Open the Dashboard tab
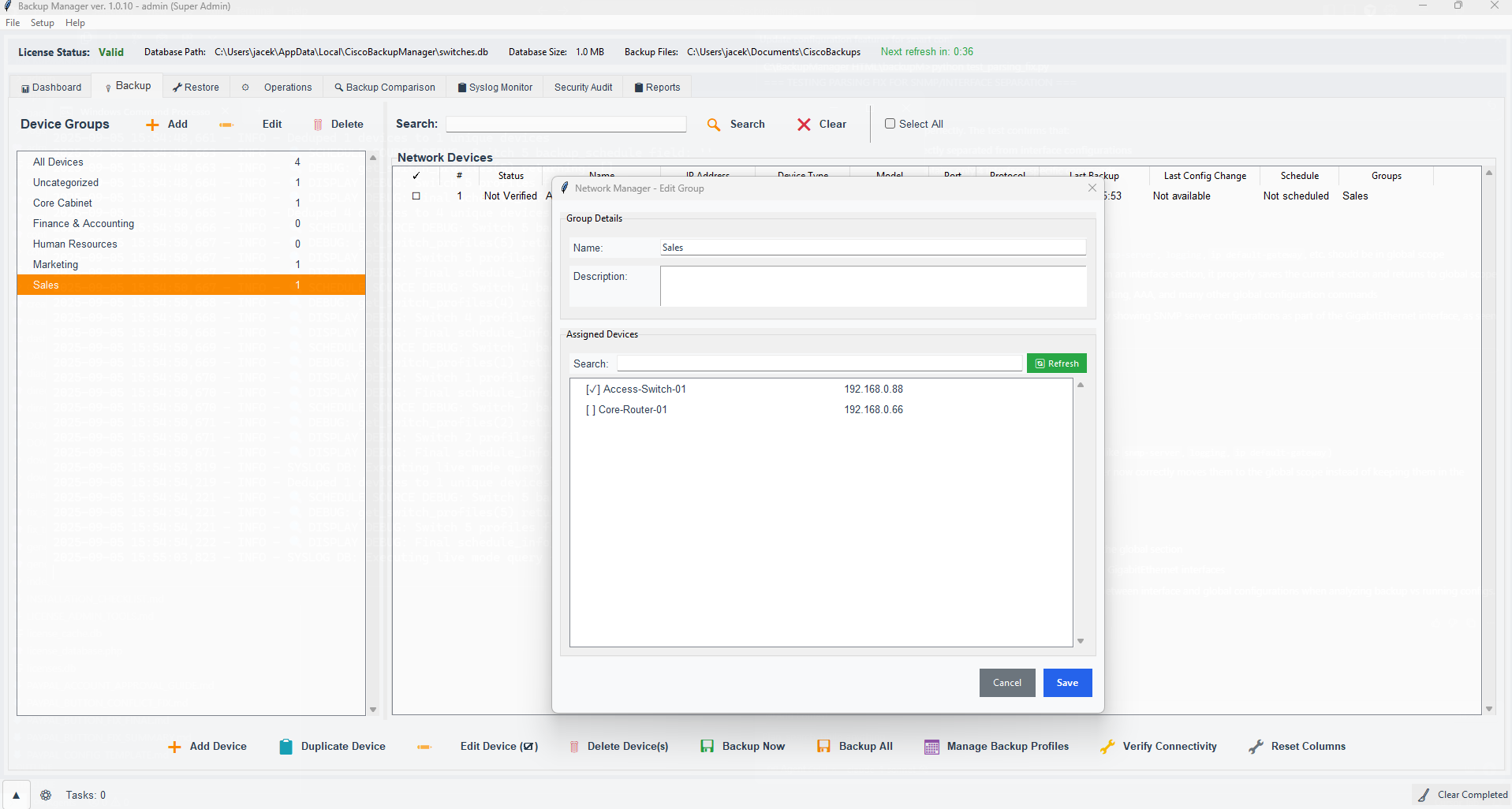Image resolution: width=1512 pixels, height=809 pixels. (x=51, y=88)
